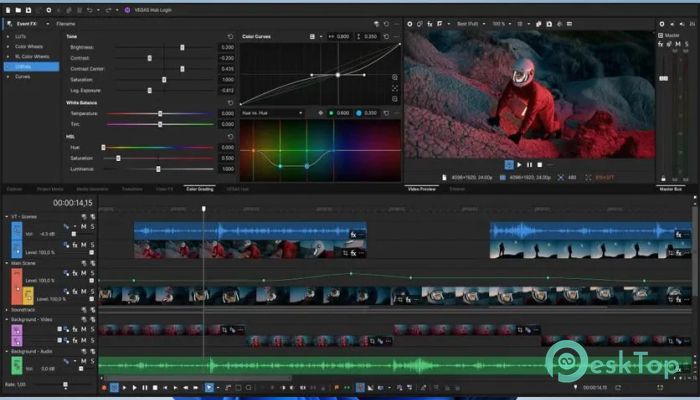Open the Event FX dropdown
700x400 pixels.
point(47,24)
